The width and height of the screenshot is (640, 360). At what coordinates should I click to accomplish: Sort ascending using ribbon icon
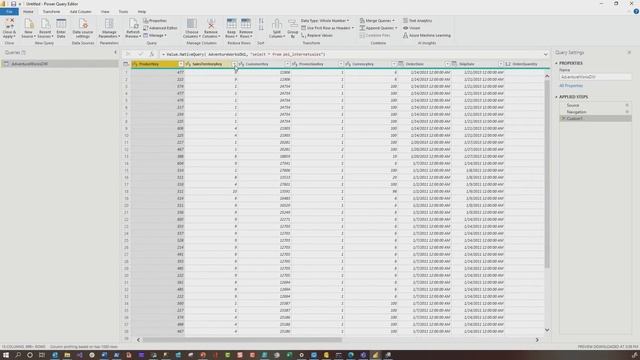[x=261, y=21]
